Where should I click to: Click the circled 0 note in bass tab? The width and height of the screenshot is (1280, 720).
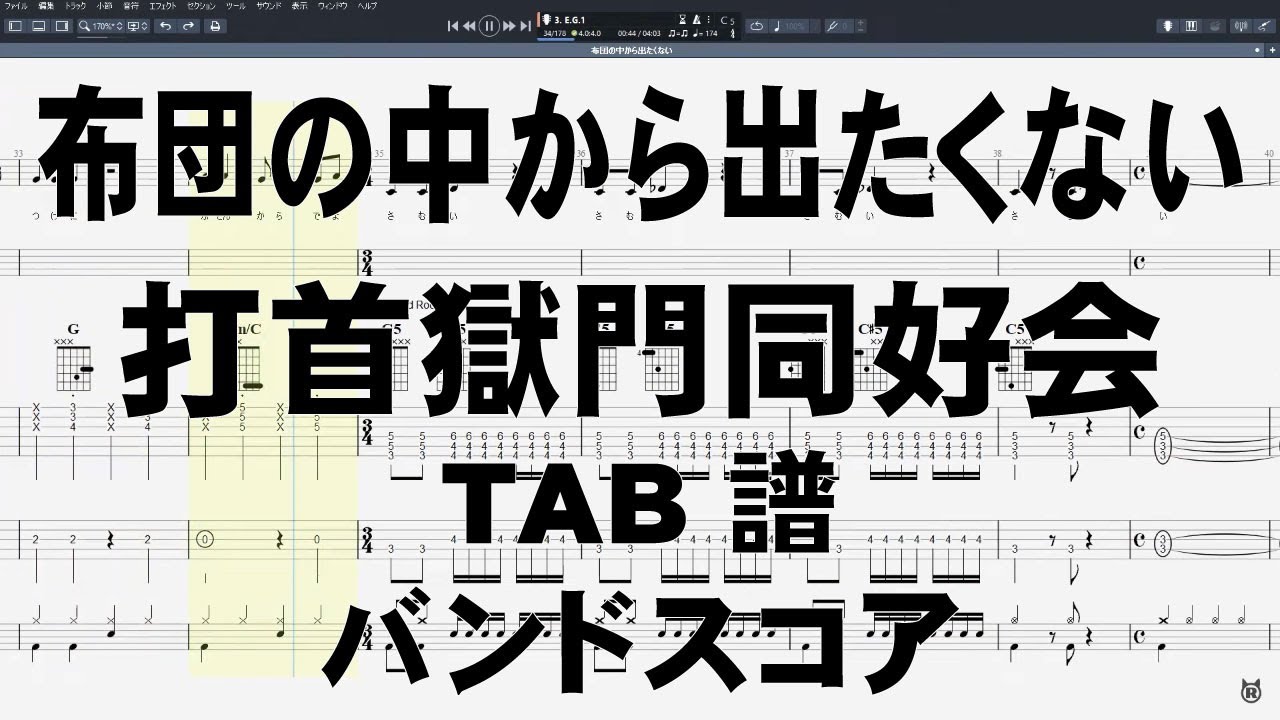pyautogui.click(x=206, y=539)
